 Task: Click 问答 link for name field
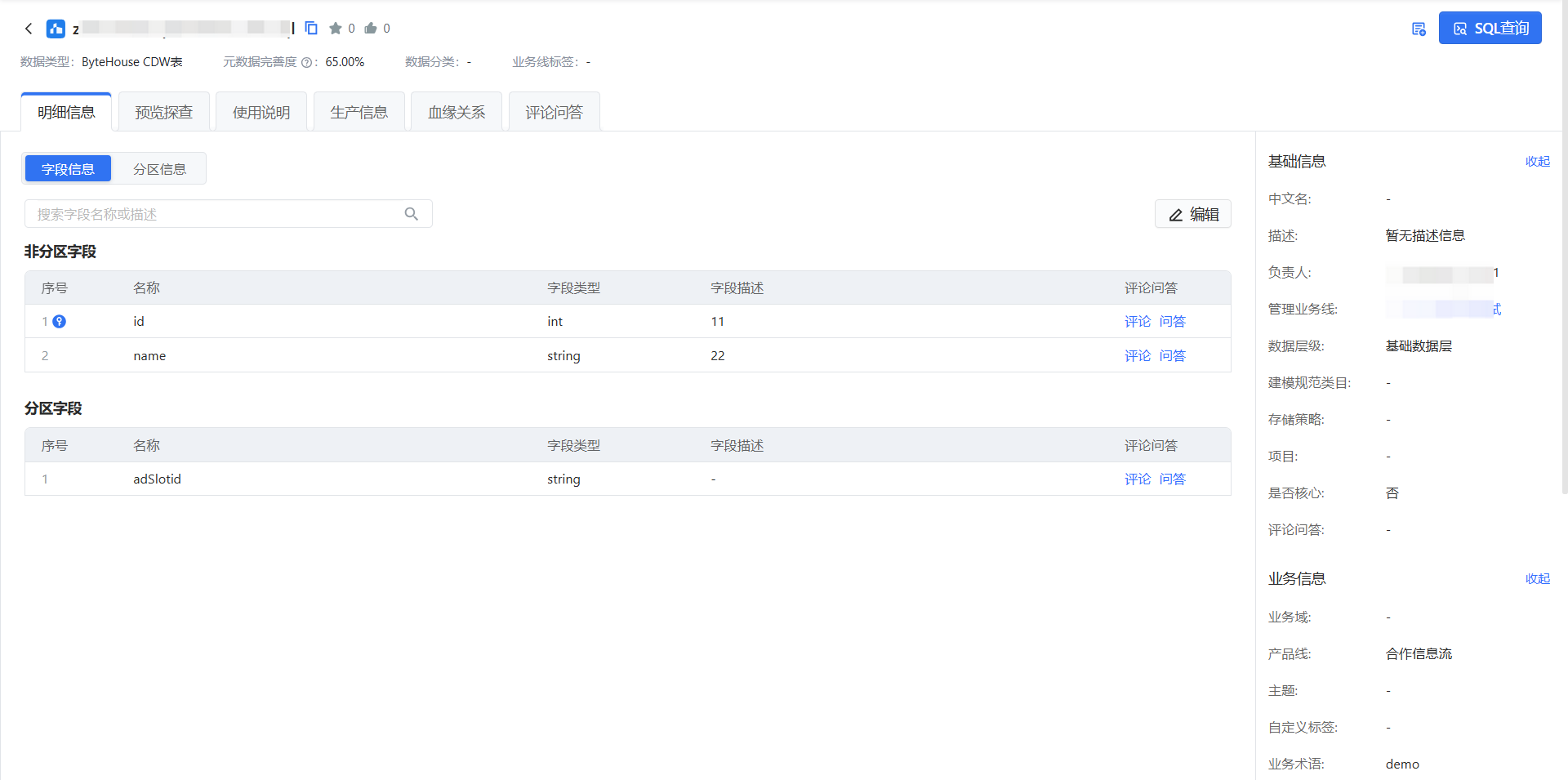pos(1173,356)
